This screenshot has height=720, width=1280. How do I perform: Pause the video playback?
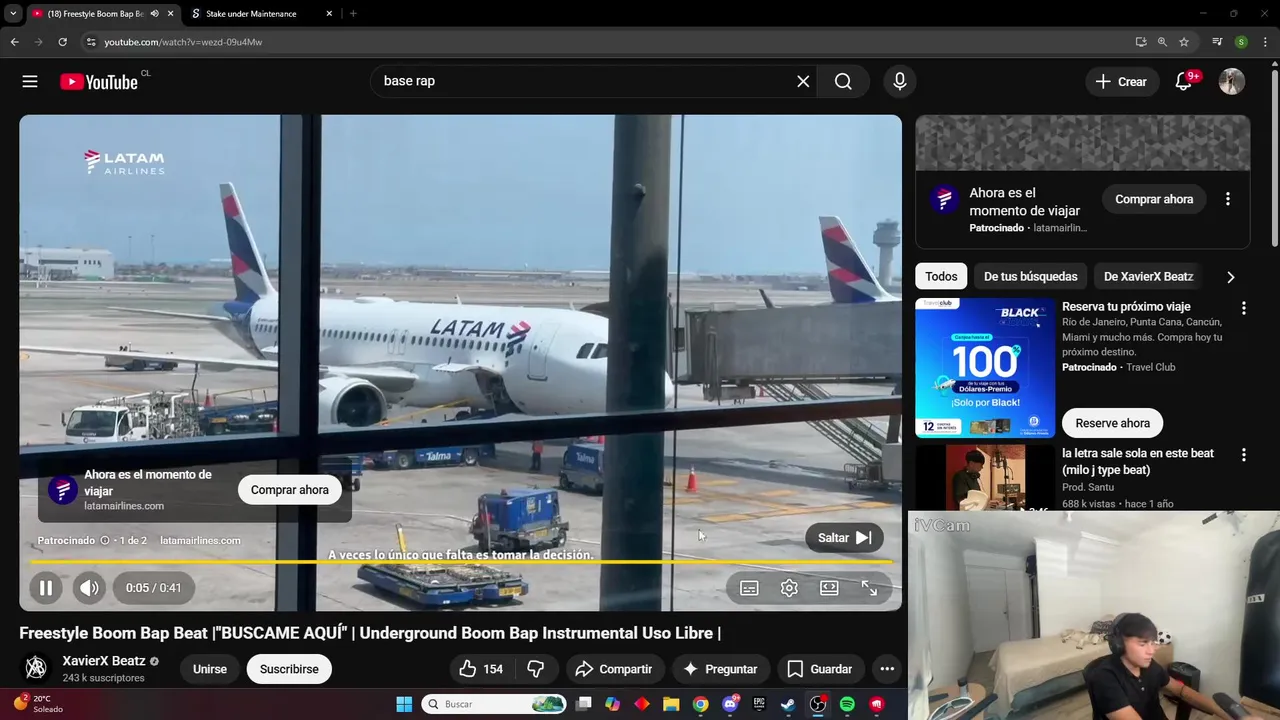46,588
